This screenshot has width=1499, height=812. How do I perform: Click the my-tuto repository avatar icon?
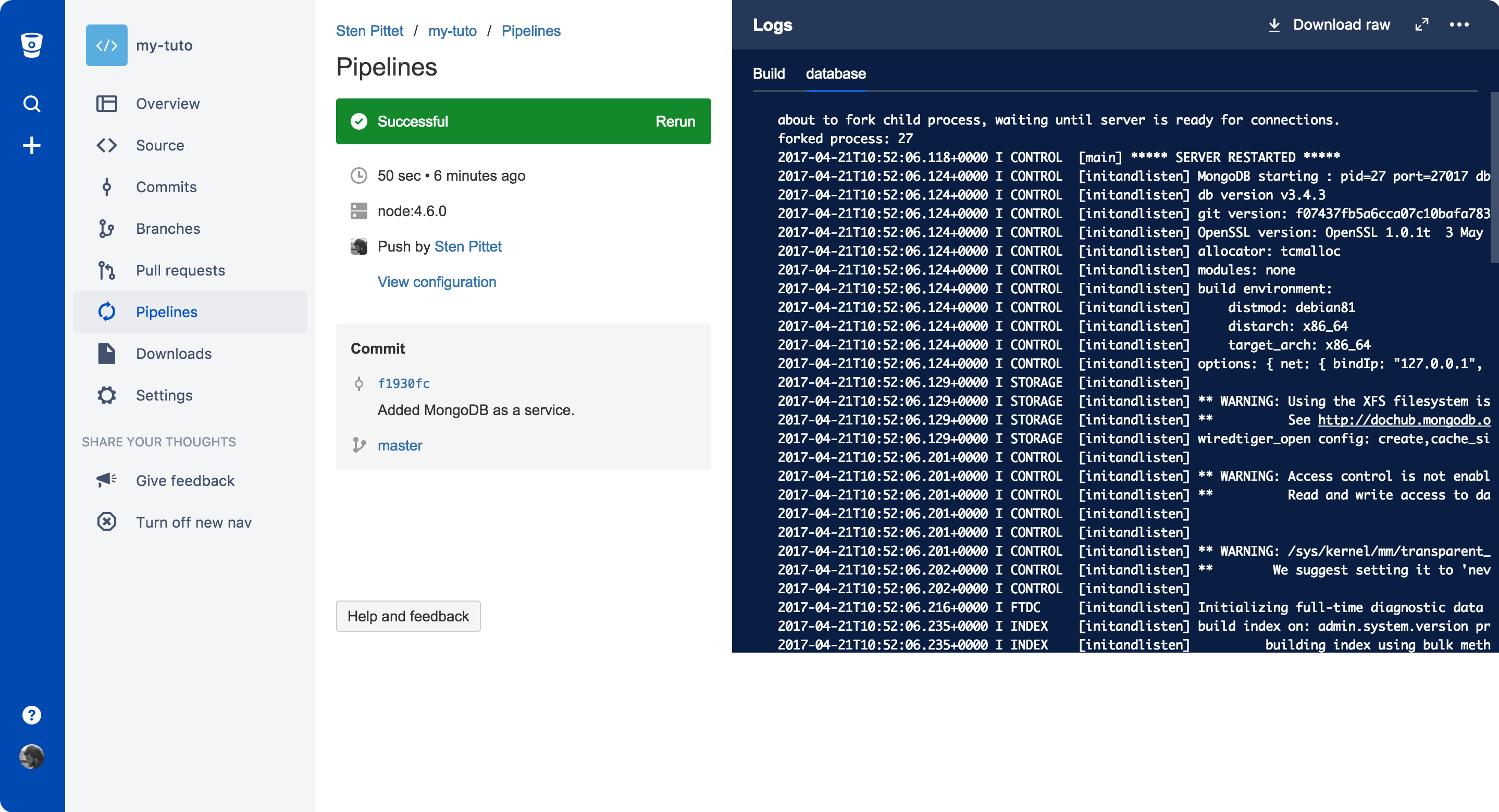(x=106, y=45)
